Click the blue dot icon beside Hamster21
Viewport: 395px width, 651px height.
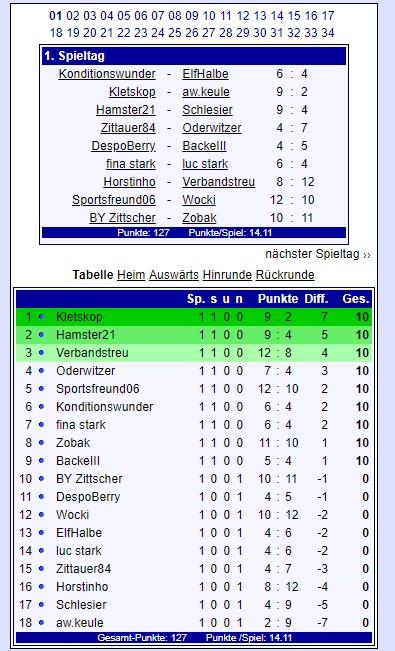[42, 335]
